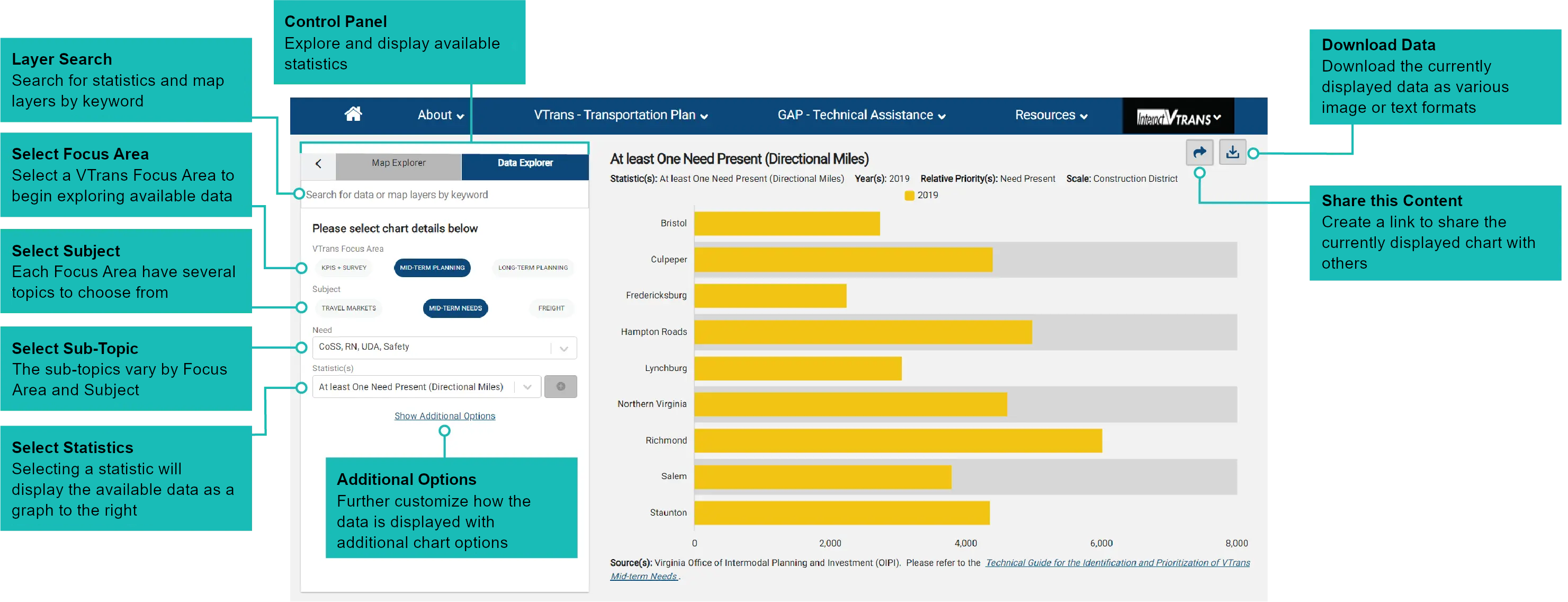This screenshot has height=602, width=1568.
Task: Click the download data icon
Action: click(1232, 152)
